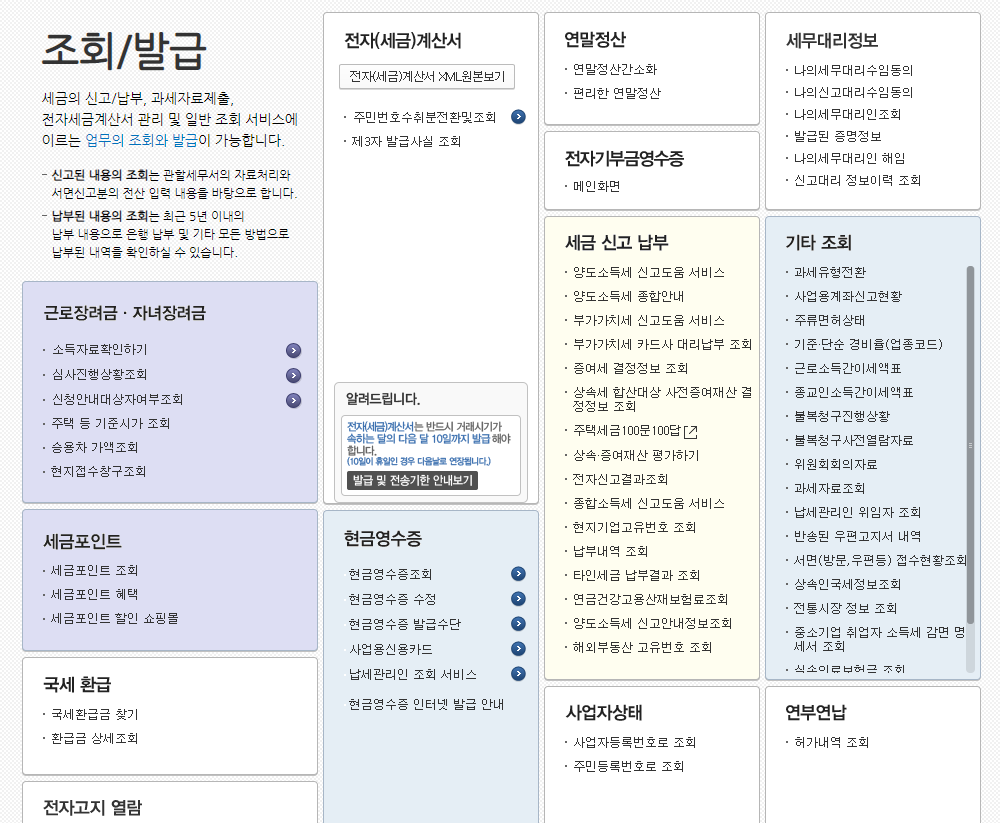Open 사업자등록번호로 조회 link
The width and height of the screenshot is (1000, 823).
click(635, 743)
